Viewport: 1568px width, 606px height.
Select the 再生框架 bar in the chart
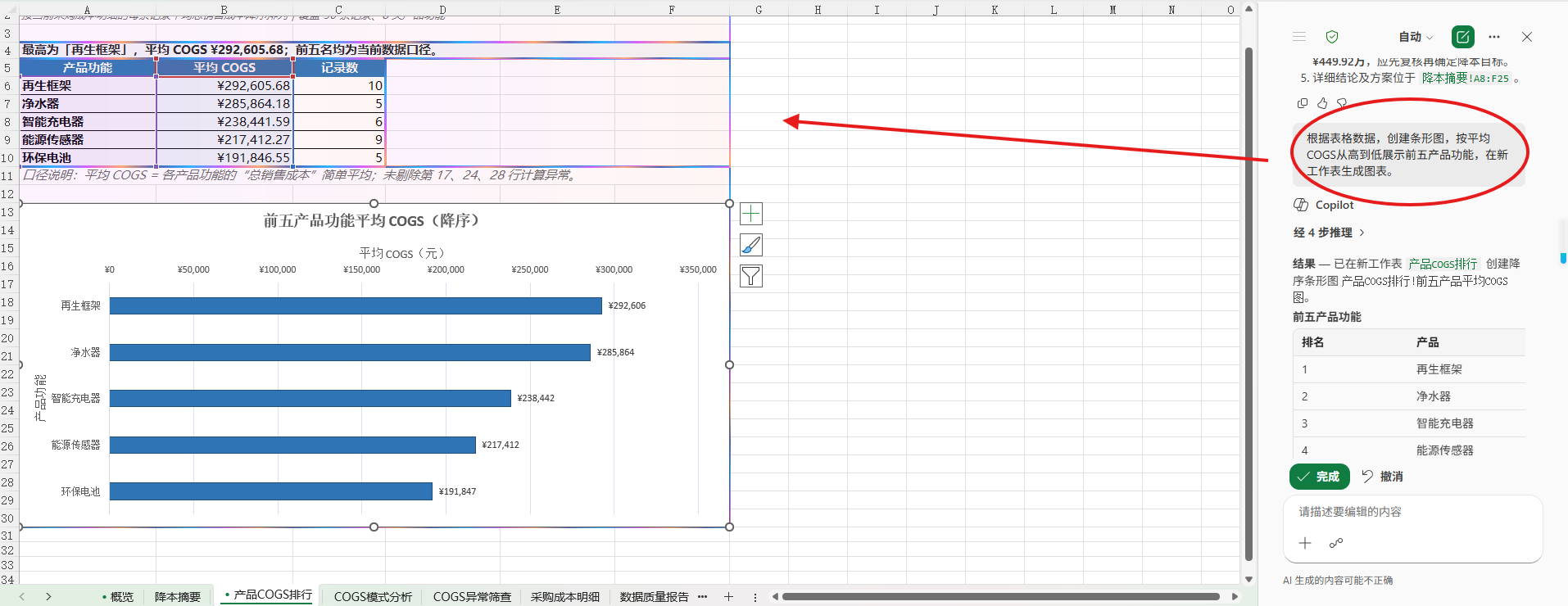[356, 305]
